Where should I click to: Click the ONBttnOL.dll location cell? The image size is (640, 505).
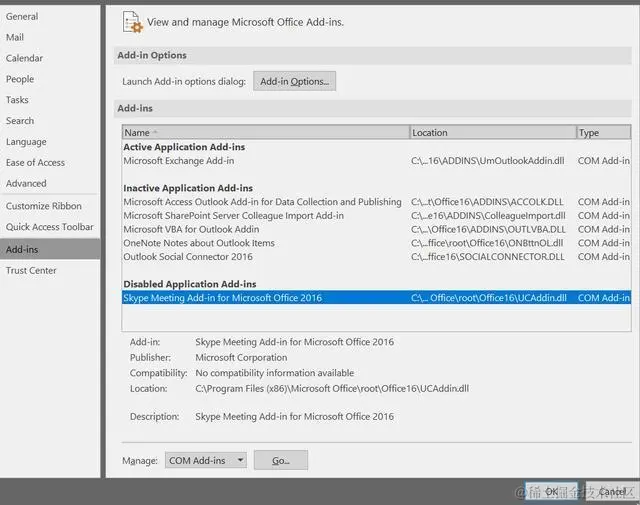487,243
